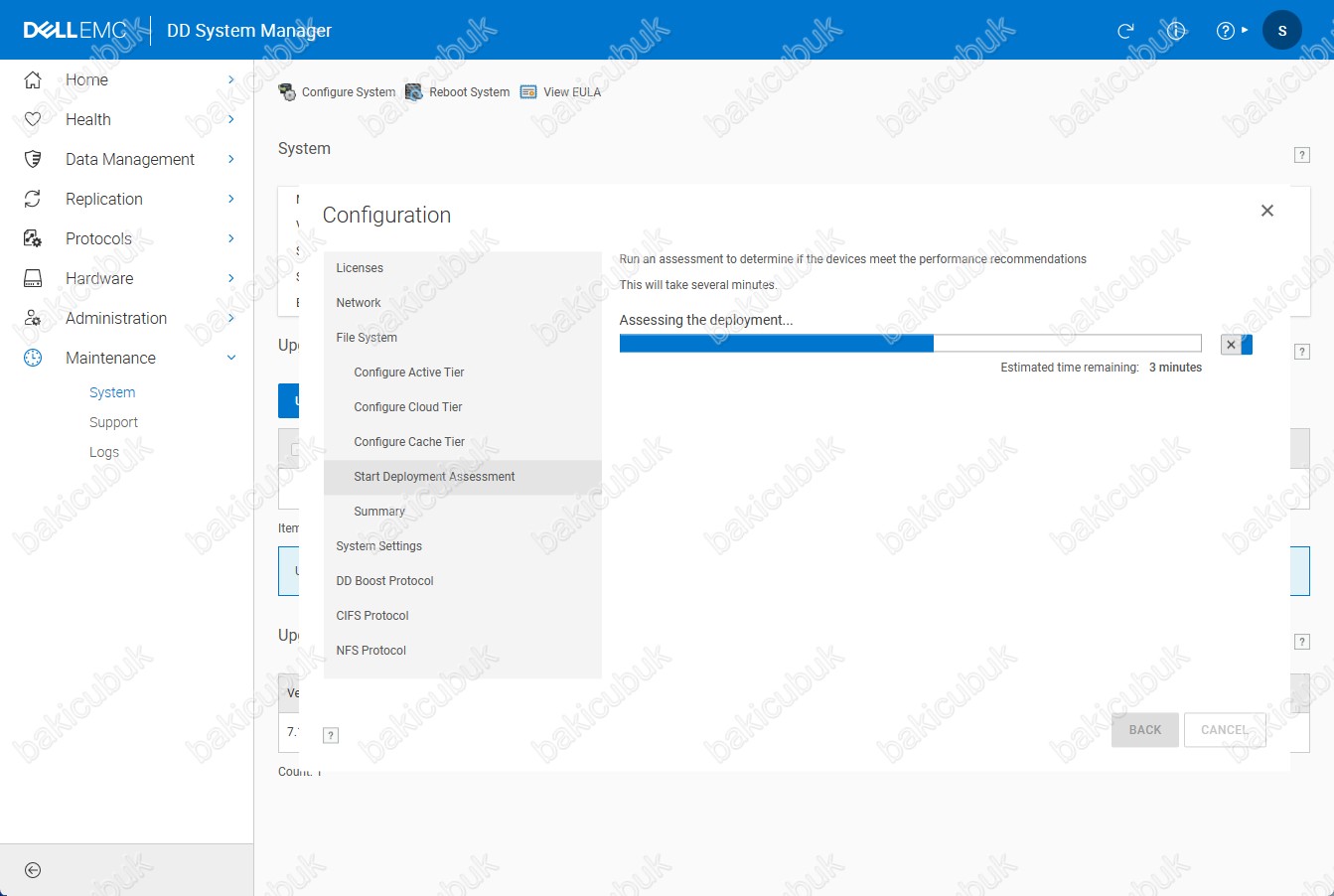Image resolution: width=1334 pixels, height=896 pixels.
Task: Expand the Data Management chevron
Action: tap(230, 159)
